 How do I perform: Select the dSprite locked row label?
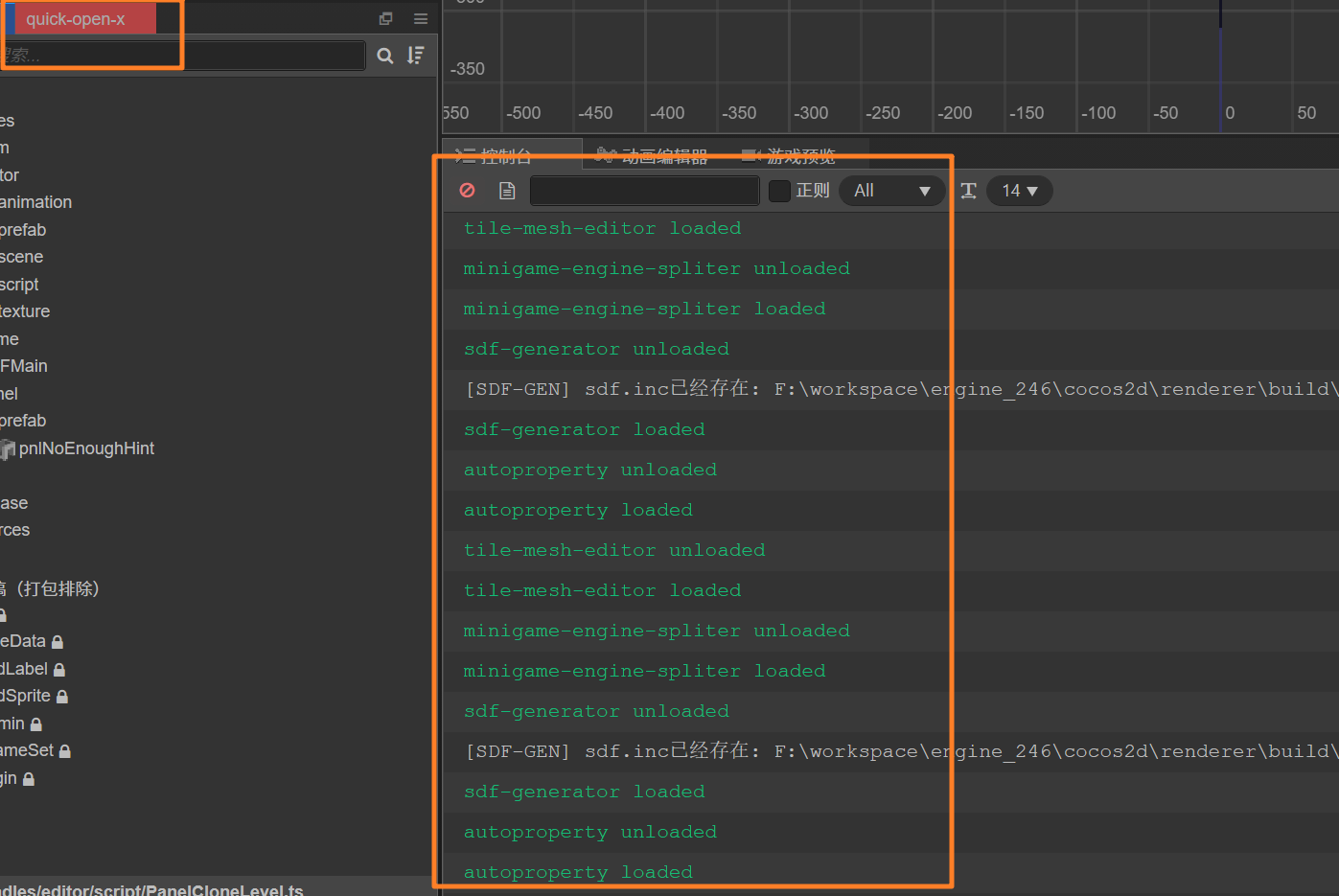click(x=25, y=696)
